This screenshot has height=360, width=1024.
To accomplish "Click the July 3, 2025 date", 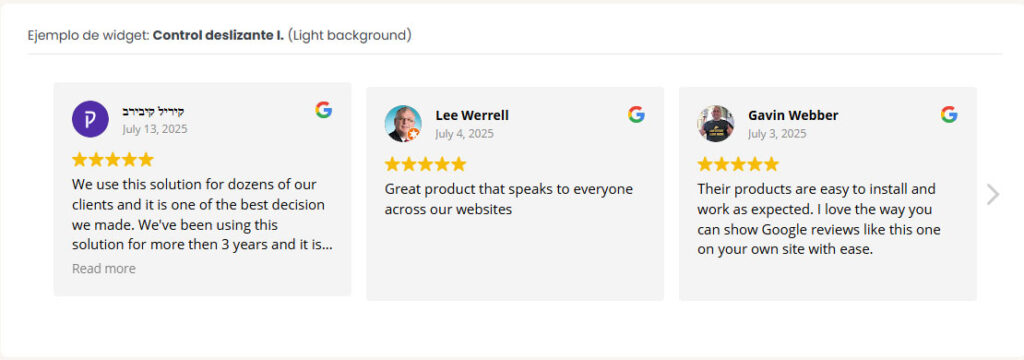I will [x=777, y=134].
